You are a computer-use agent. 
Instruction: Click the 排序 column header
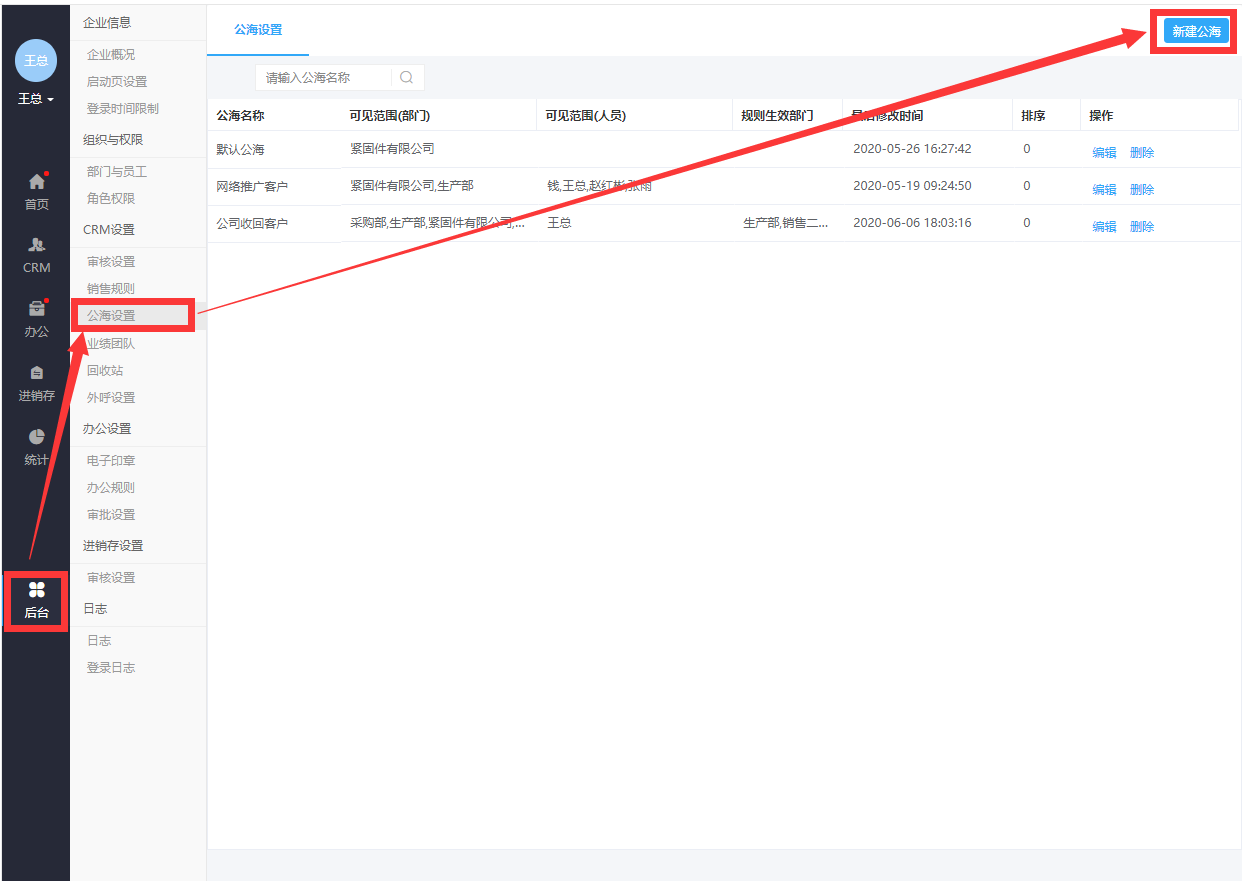coord(1033,115)
